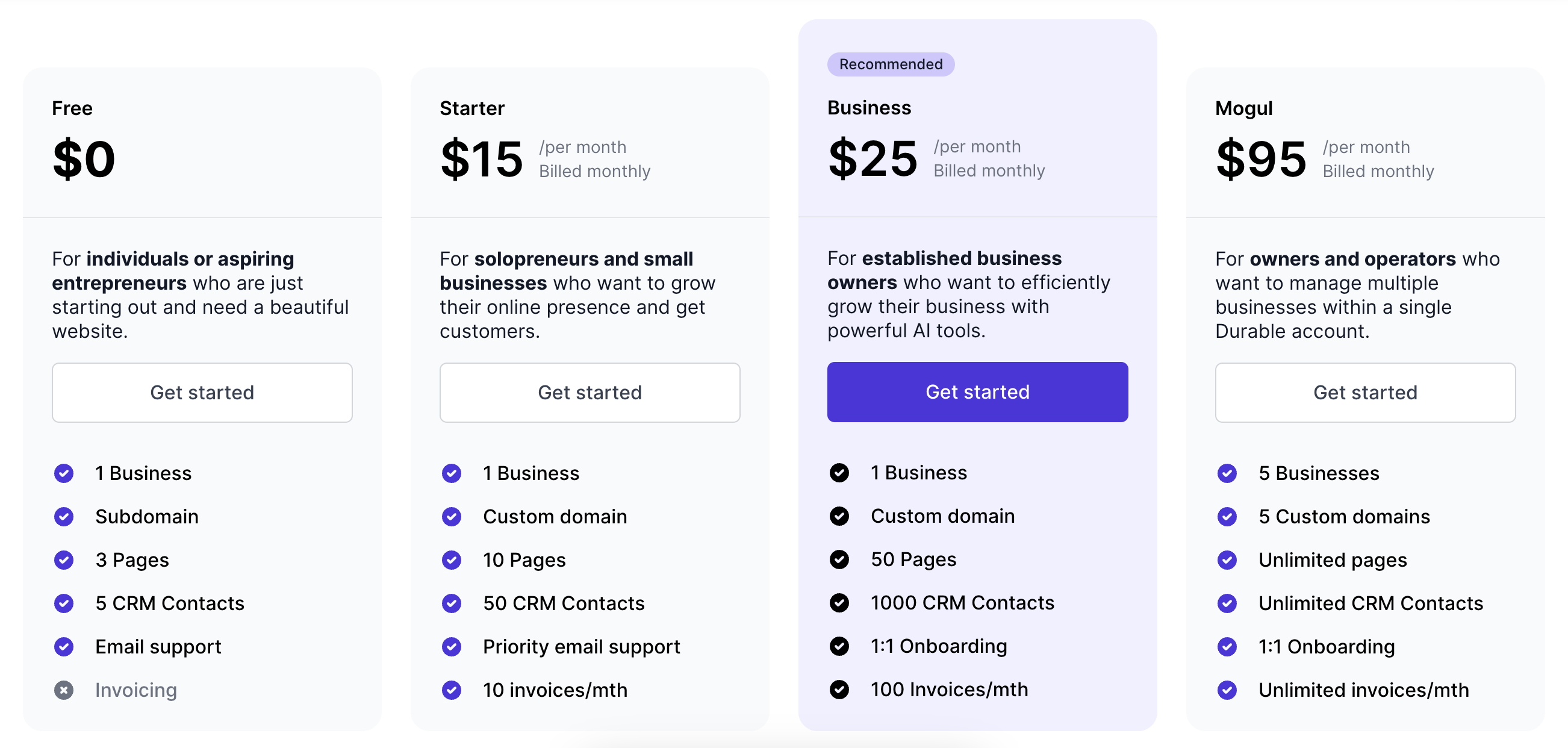The width and height of the screenshot is (1568, 748).
Task: Click checkmark beside Priority email support
Action: pyautogui.click(x=452, y=646)
